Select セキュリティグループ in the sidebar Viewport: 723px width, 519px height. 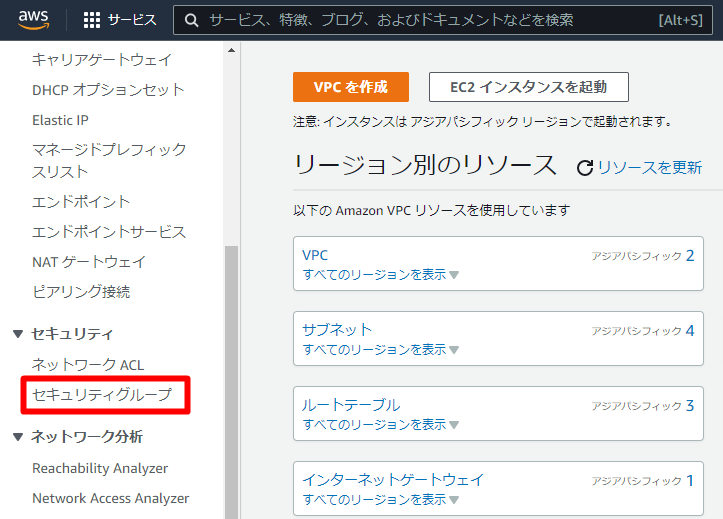tap(102, 395)
